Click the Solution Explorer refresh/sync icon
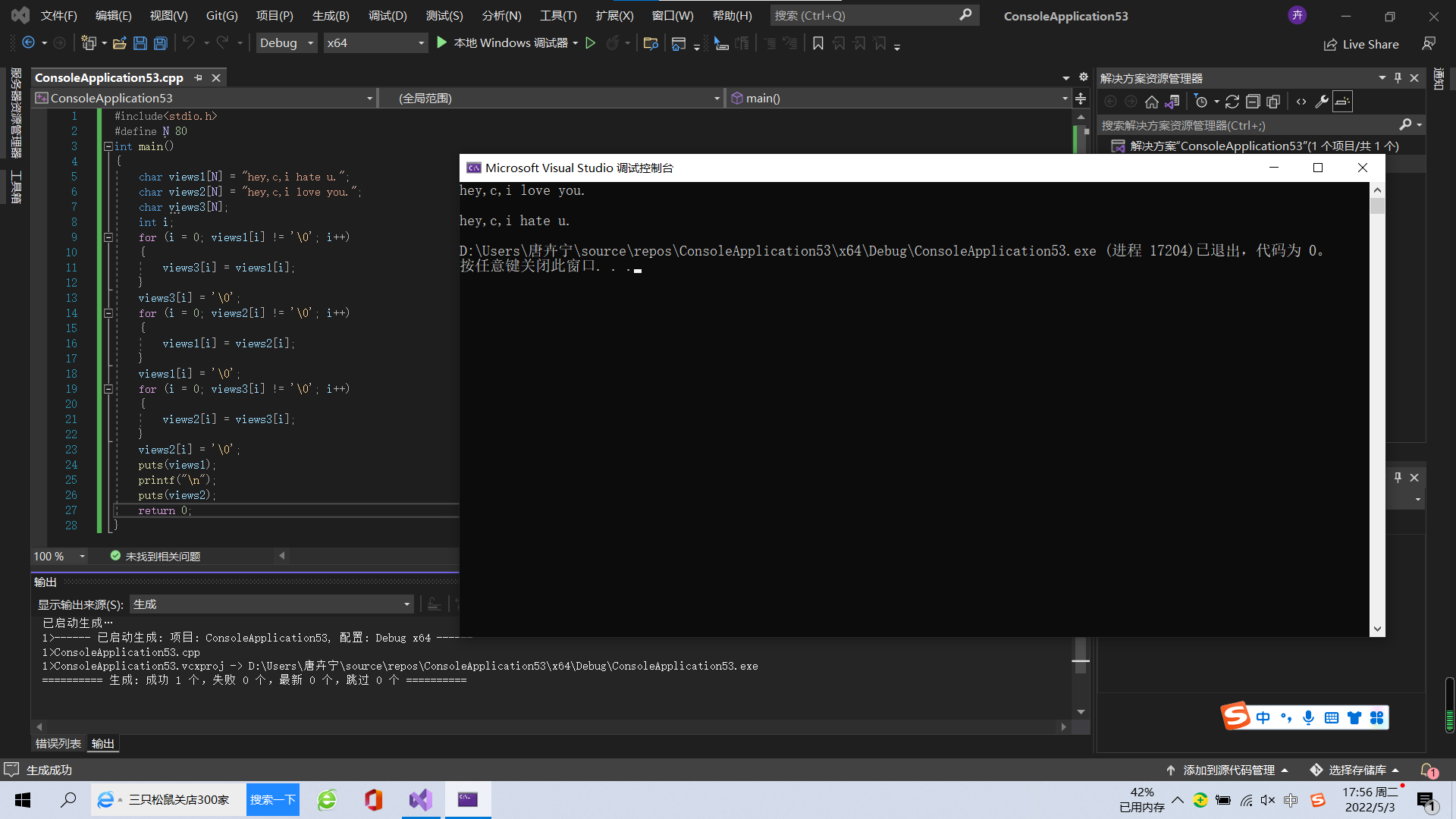 pyautogui.click(x=1232, y=102)
